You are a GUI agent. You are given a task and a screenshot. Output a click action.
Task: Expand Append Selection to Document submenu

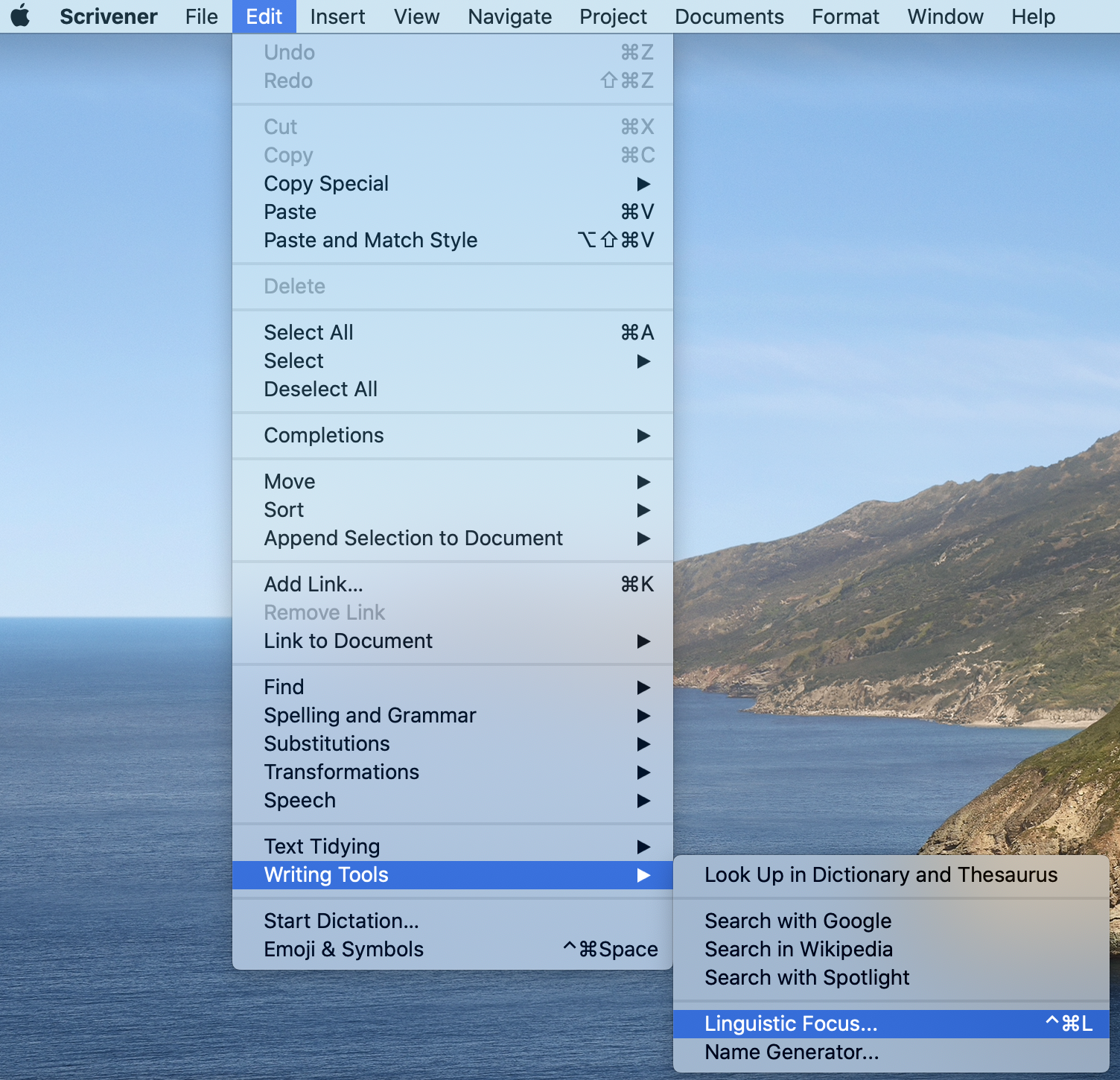tap(453, 539)
